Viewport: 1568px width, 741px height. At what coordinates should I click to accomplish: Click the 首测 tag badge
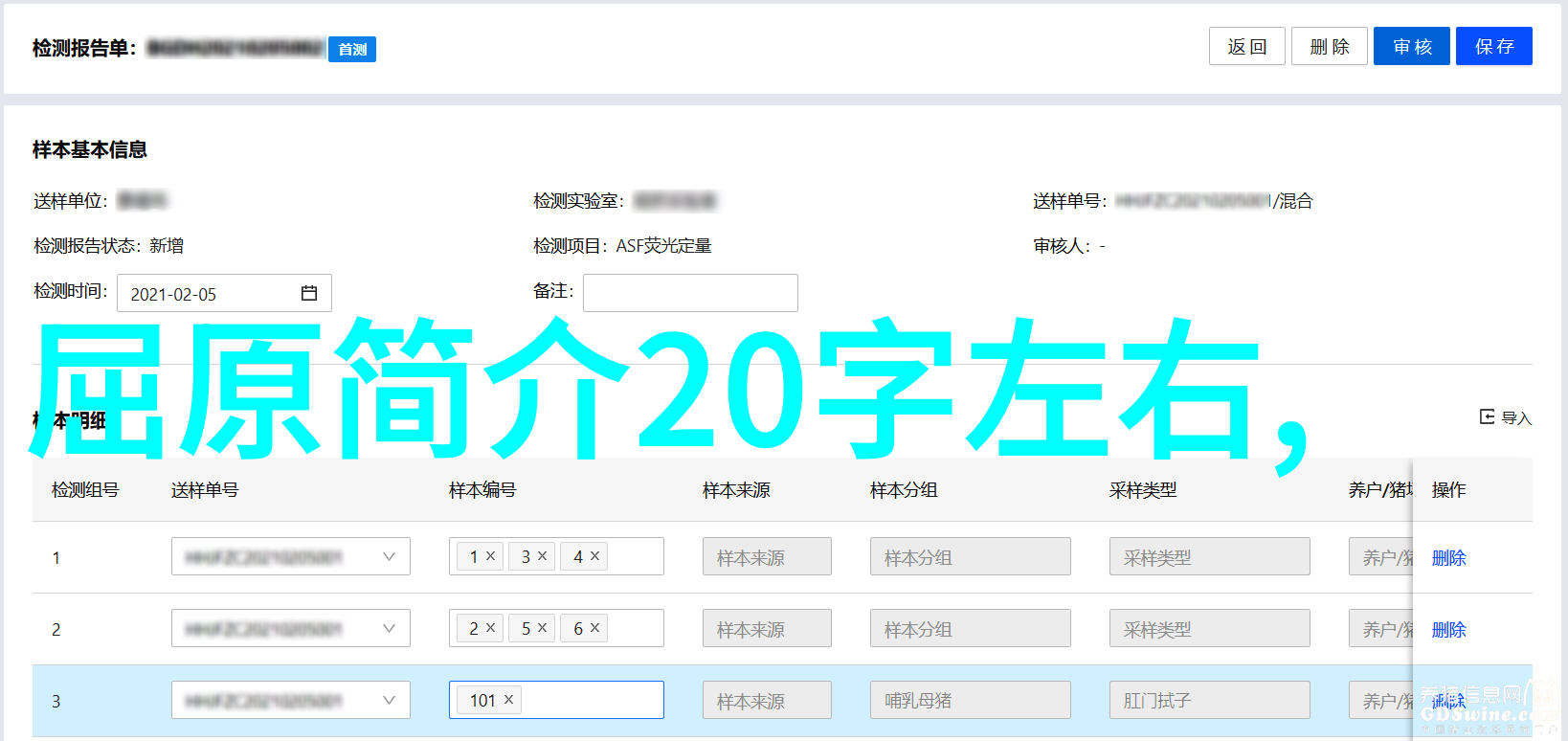[352, 49]
